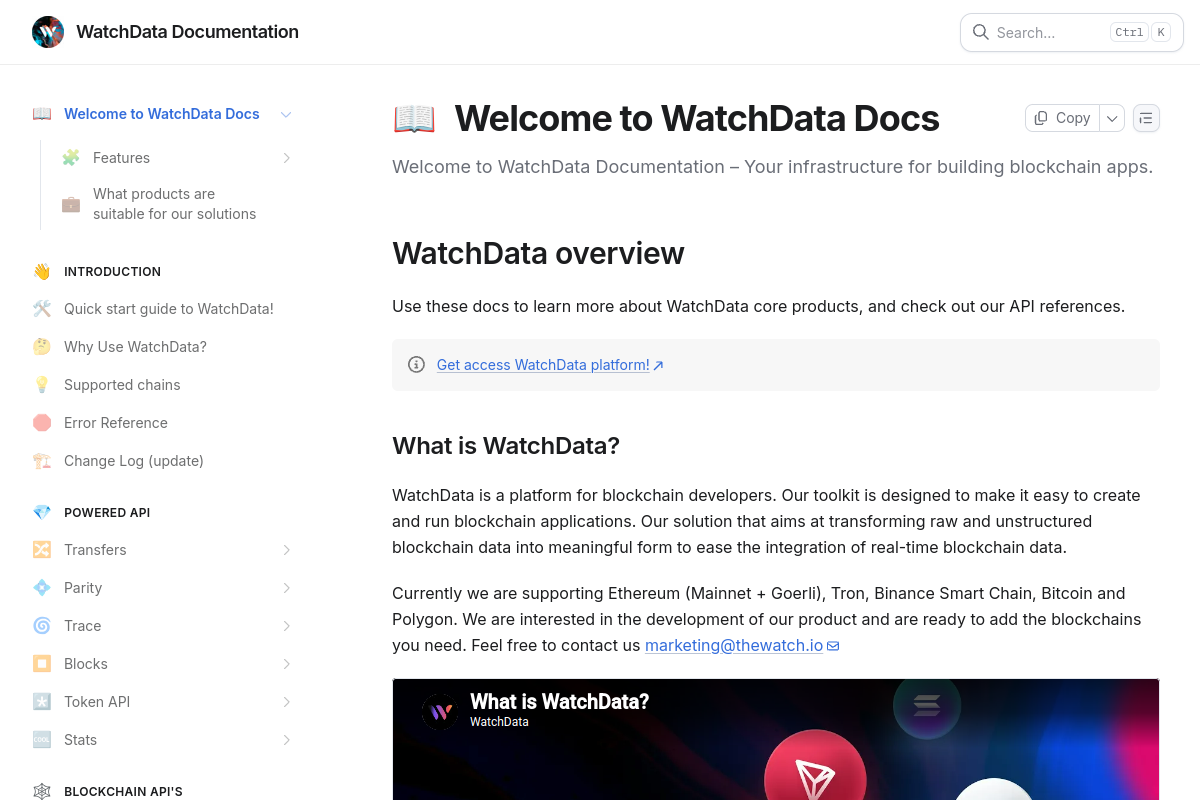This screenshot has height=800, width=1200.
Task: Expand the Token API section chevron
Action: click(286, 702)
